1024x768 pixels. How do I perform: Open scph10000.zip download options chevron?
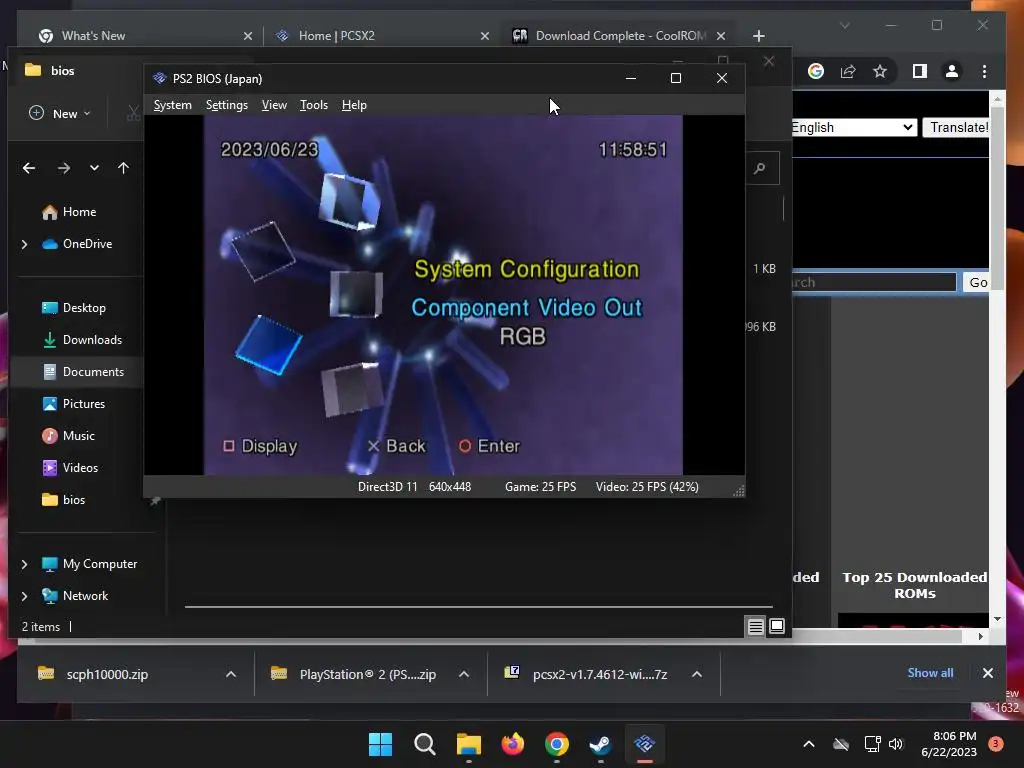tap(231, 674)
